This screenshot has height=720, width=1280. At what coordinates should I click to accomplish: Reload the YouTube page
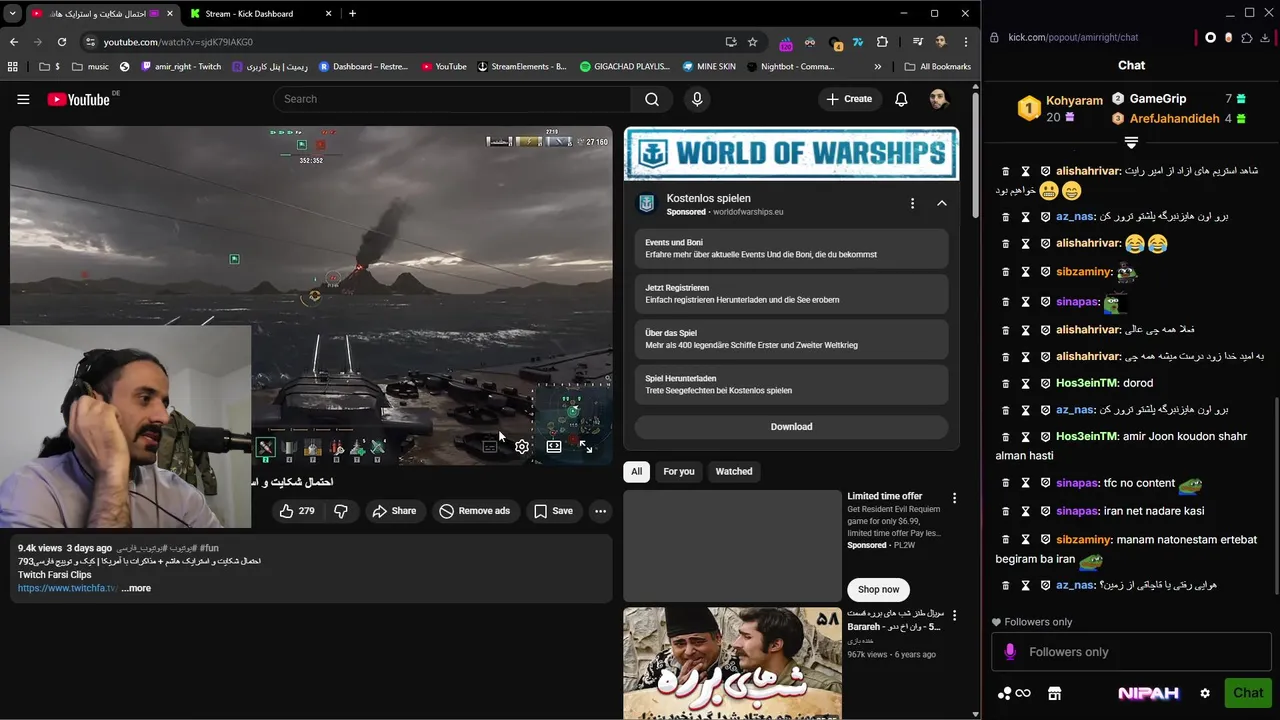pyautogui.click(x=62, y=42)
